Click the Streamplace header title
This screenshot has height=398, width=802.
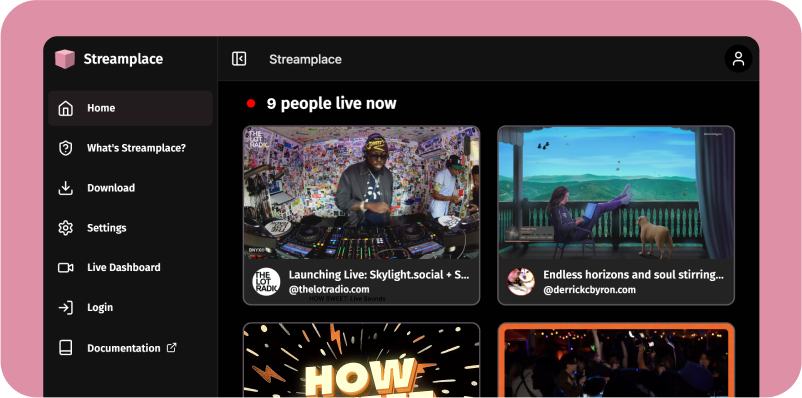[x=305, y=59]
